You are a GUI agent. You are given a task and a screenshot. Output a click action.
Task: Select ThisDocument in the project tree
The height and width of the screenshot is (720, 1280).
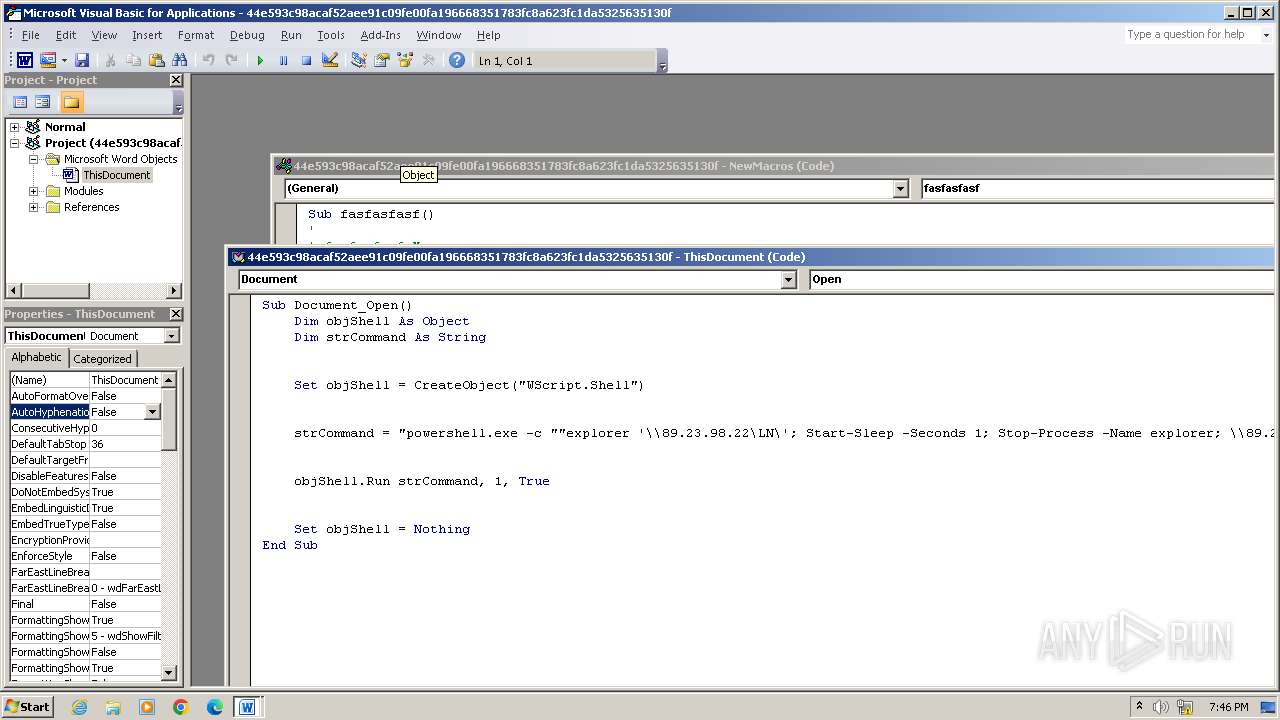pyautogui.click(x=116, y=175)
